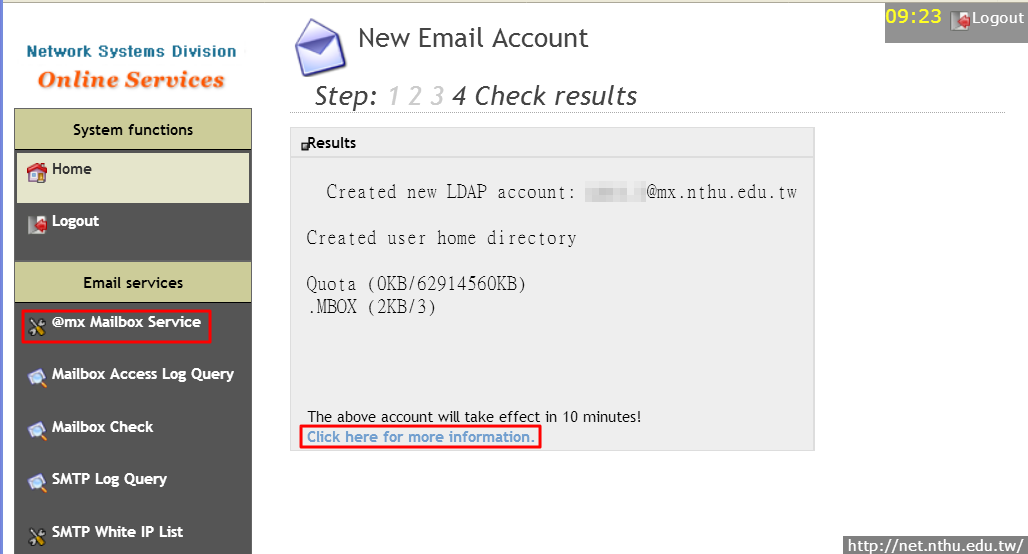Go to step 1 in the step indicator
The image size is (1028, 554).
pyautogui.click(x=393, y=97)
